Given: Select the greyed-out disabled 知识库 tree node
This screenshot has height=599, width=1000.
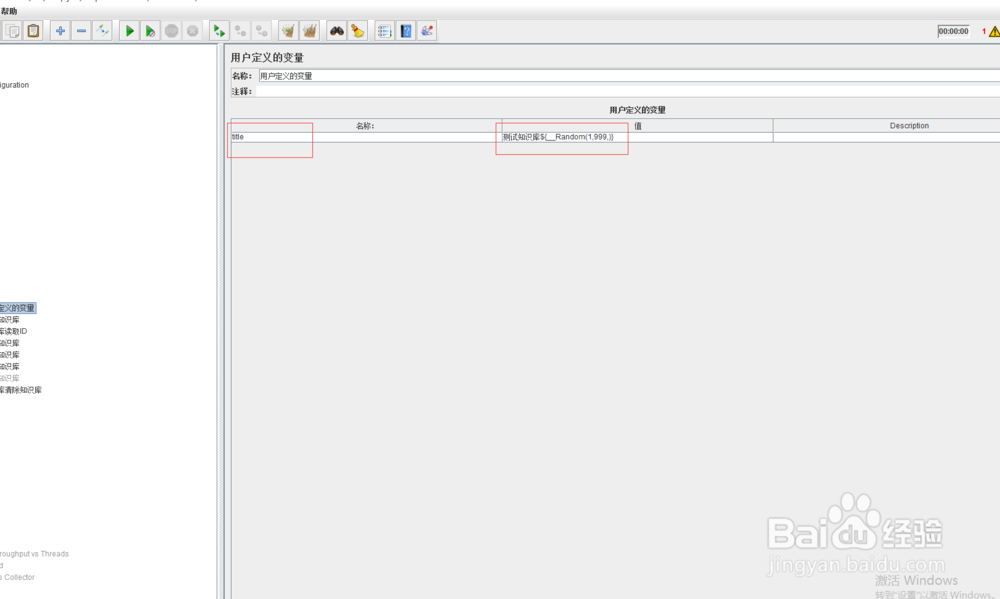Looking at the screenshot, I should click(10, 378).
